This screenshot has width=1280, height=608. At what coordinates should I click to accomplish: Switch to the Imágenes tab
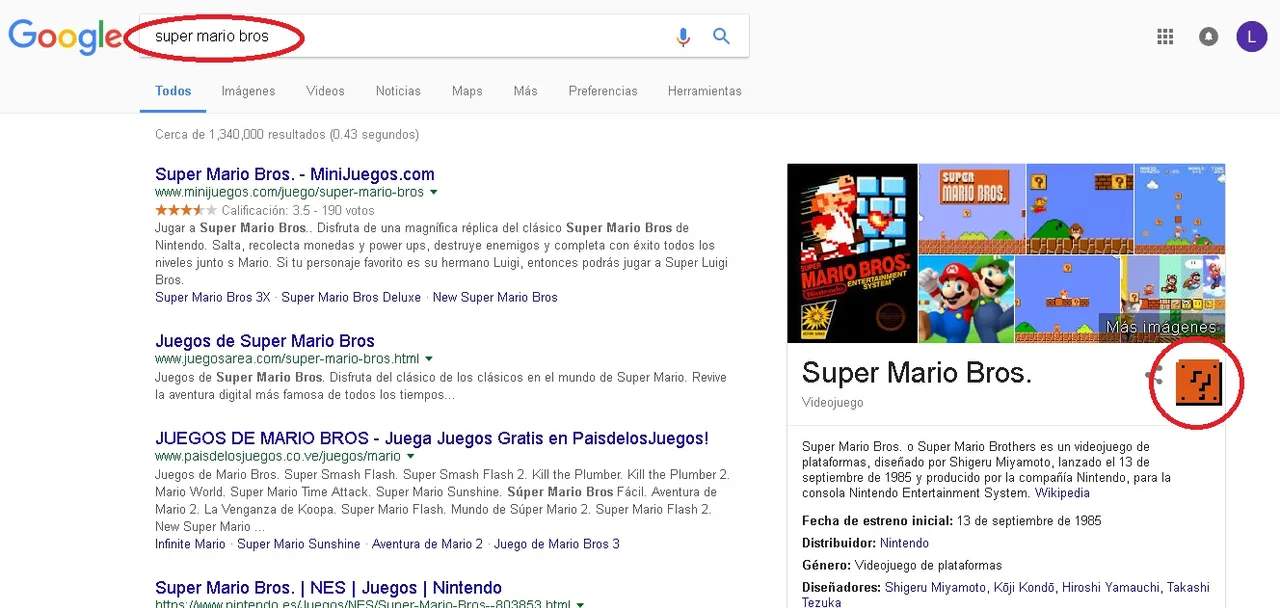(248, 91)
